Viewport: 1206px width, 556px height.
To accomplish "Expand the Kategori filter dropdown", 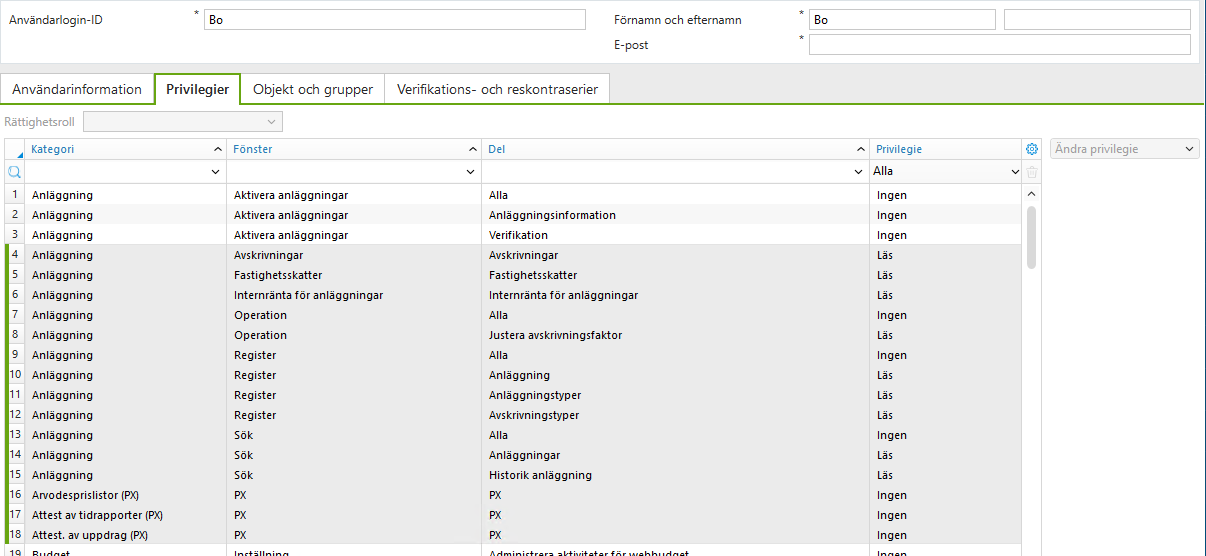I will coord(216,172).
